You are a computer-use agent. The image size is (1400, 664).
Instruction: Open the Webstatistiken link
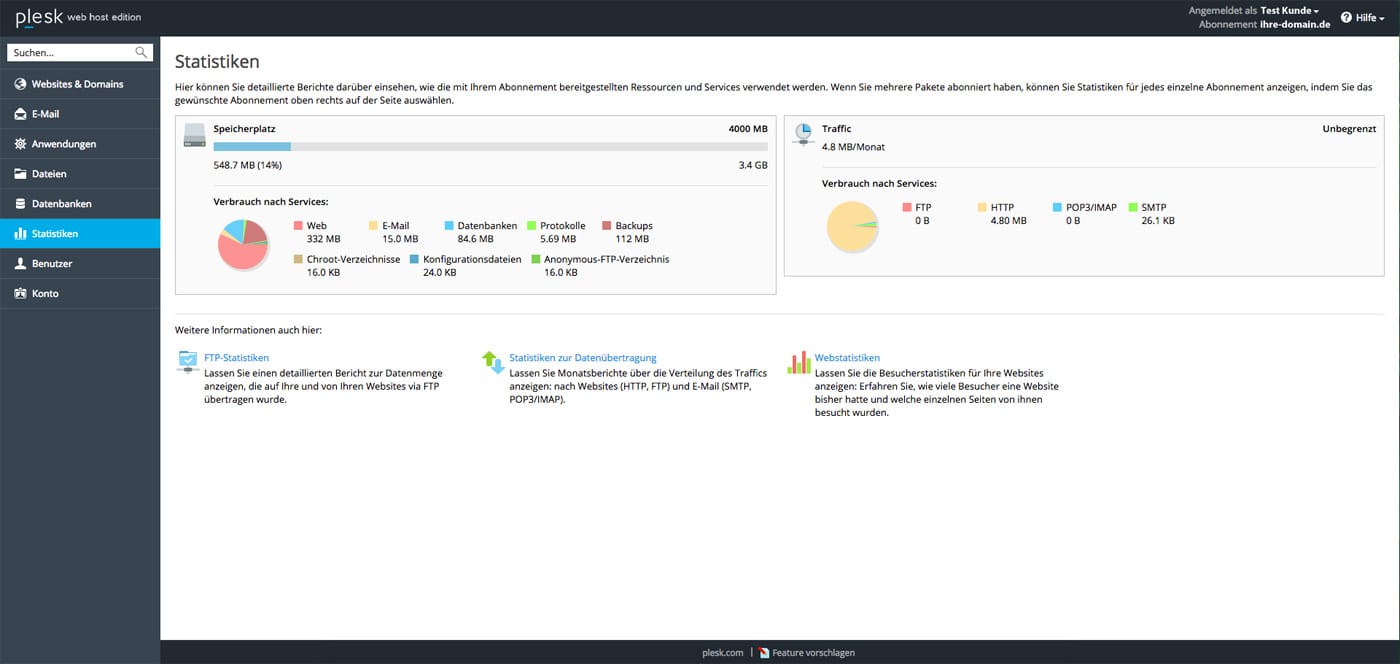[x=847, y=358]
